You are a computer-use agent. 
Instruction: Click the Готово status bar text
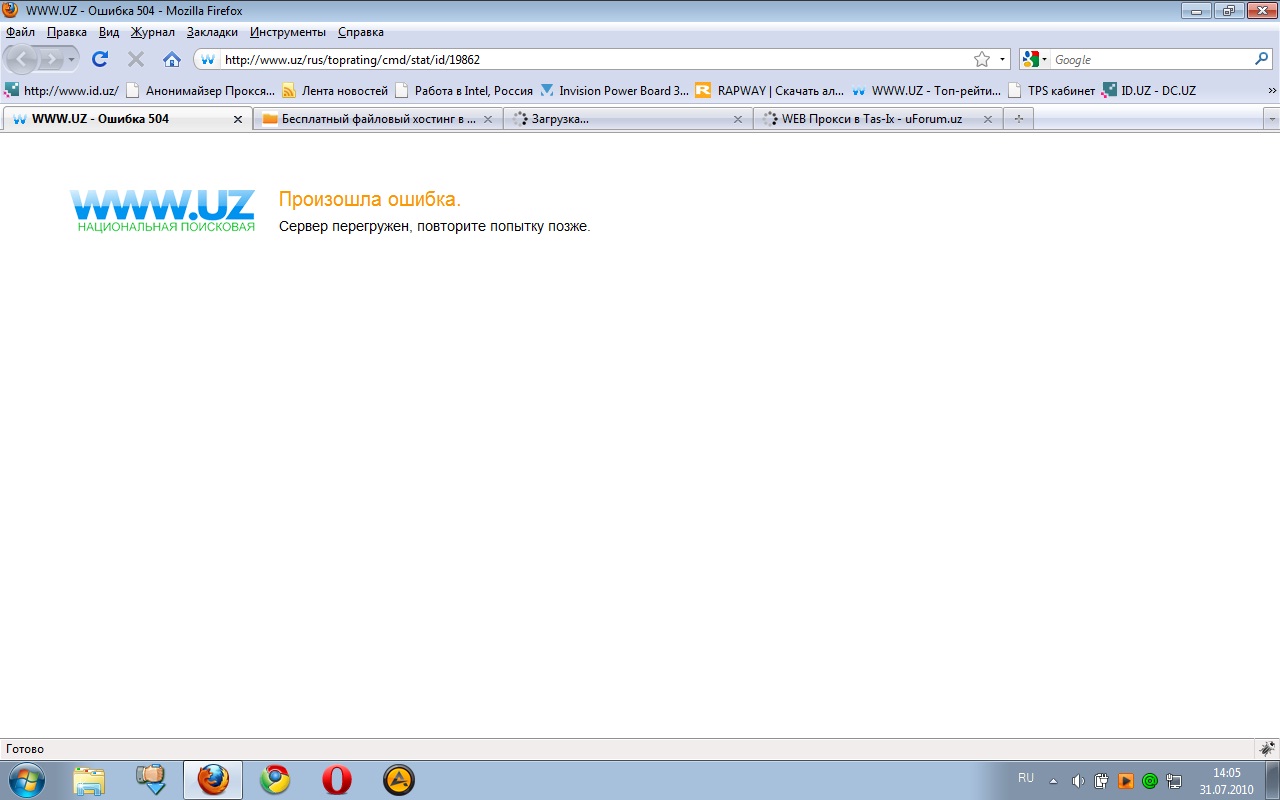point(25,749)
